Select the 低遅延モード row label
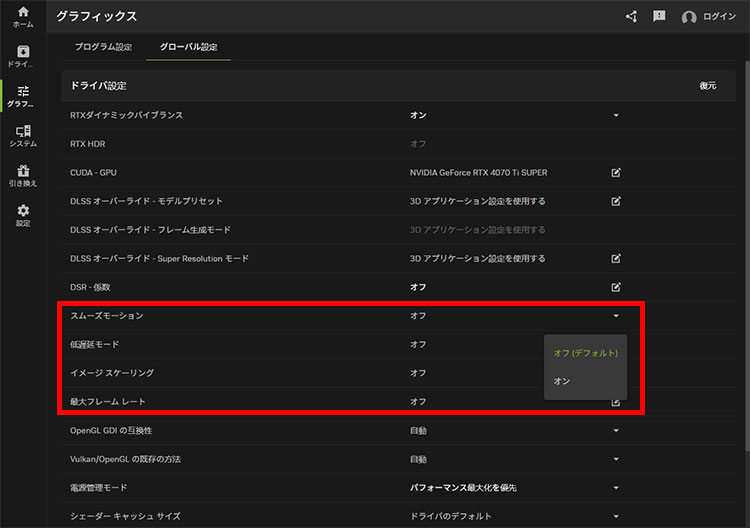The height and width of the screenshot is (528, 750). (94, 344)
